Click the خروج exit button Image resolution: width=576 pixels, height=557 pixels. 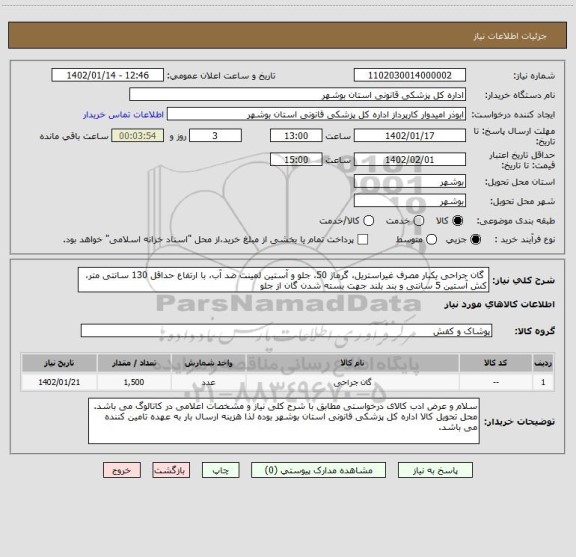[x=122, y=470]
